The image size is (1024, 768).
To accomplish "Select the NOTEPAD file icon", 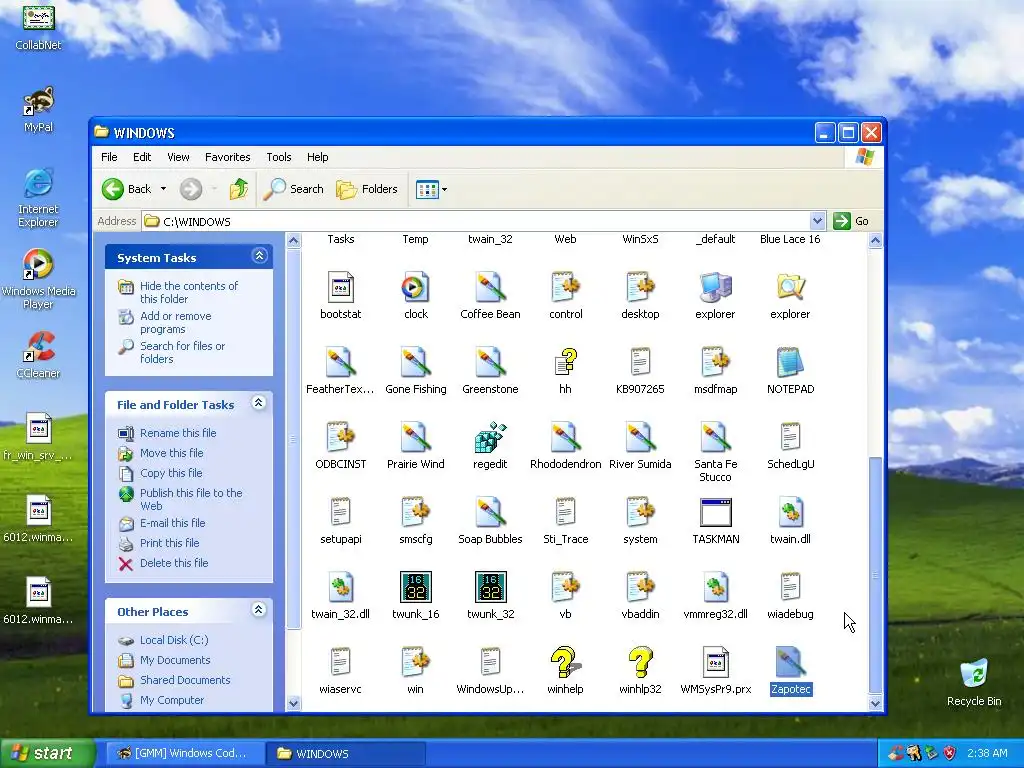I will (790, 362).
